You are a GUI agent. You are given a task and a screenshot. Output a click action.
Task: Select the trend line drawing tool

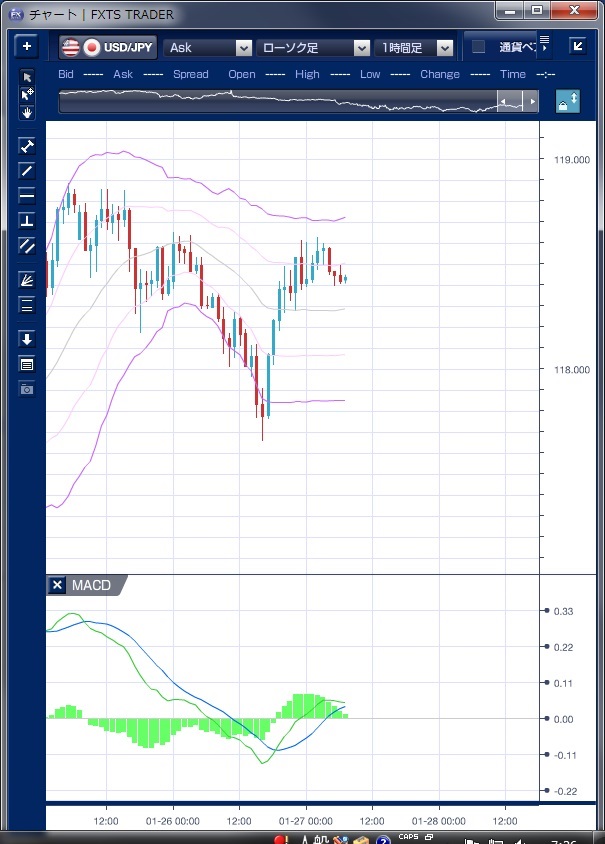(27, 170)
